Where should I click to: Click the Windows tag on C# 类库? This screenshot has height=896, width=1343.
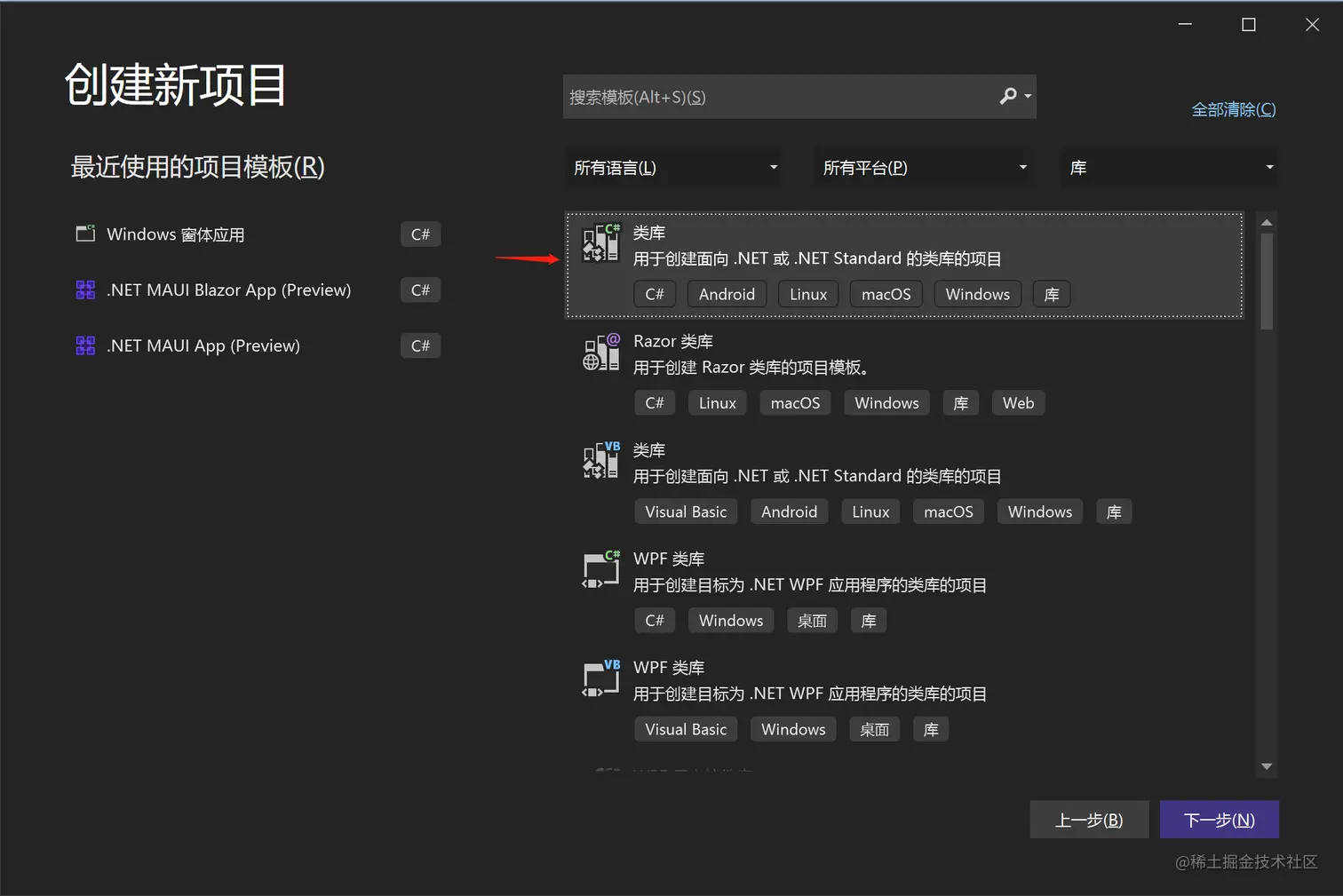pos(978,294)
